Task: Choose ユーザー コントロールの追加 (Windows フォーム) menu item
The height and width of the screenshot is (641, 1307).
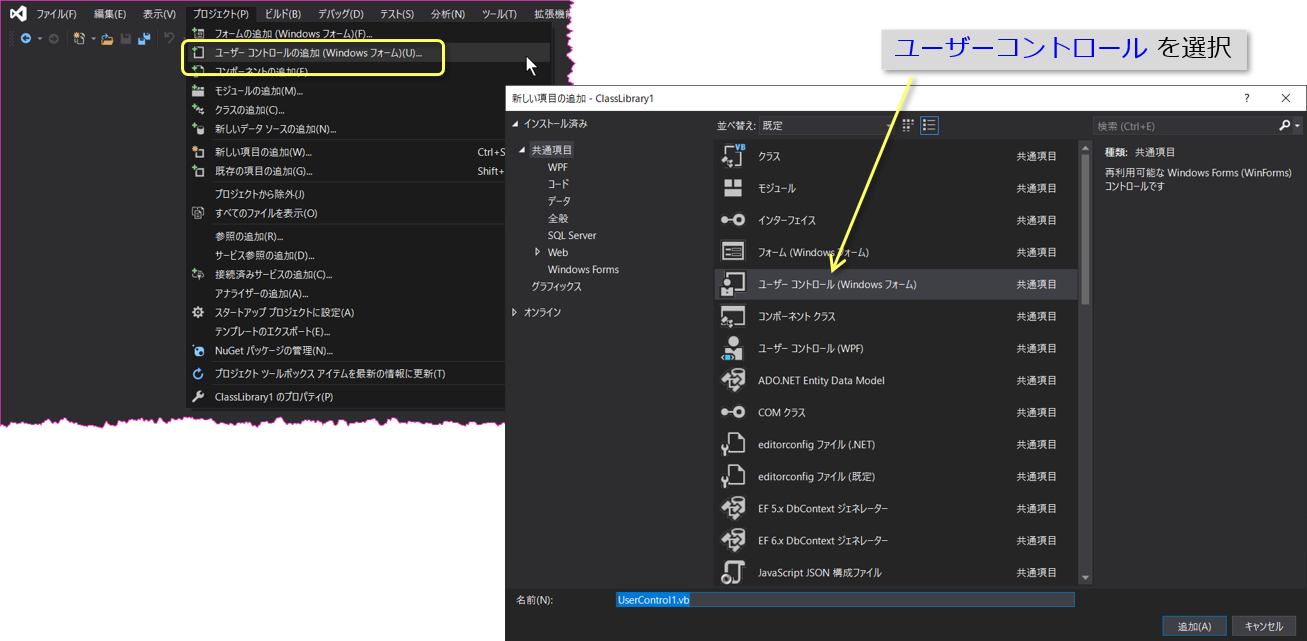Action: pos(314,53)
